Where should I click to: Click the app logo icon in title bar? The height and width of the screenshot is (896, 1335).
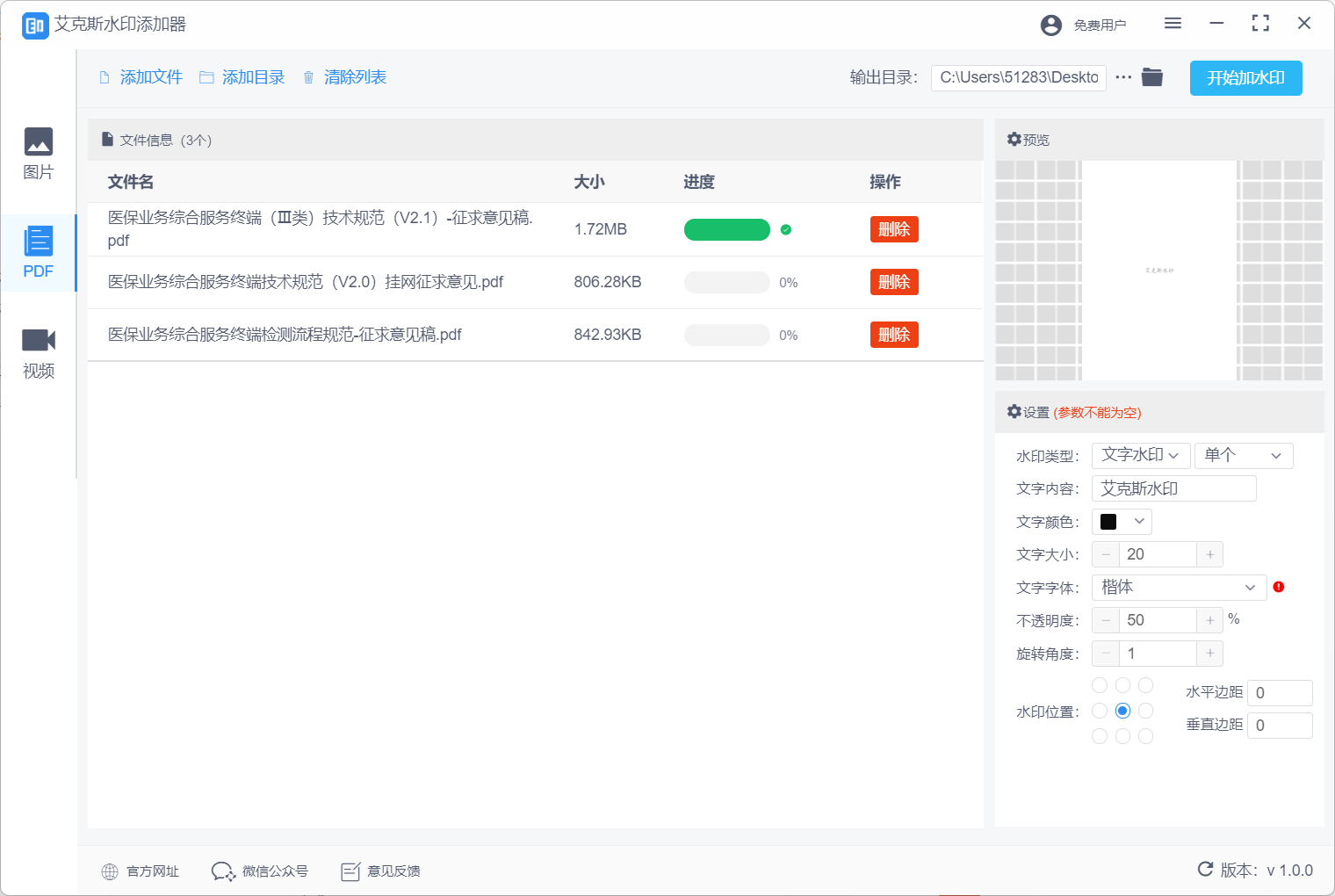pos(35,25)
